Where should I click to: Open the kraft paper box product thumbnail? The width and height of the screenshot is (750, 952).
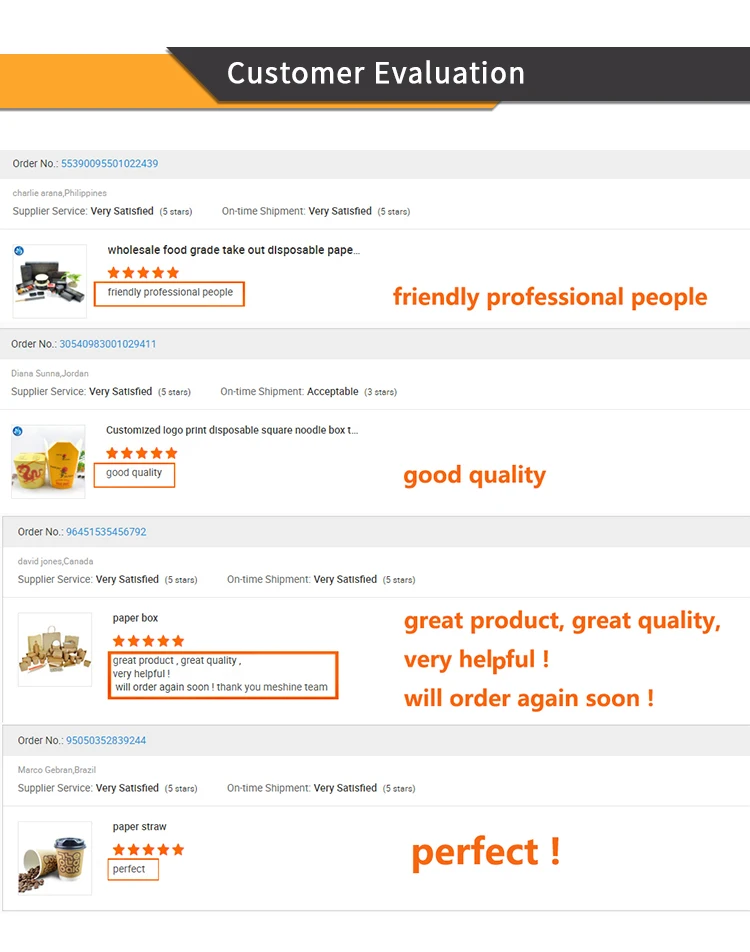(55, 649)
